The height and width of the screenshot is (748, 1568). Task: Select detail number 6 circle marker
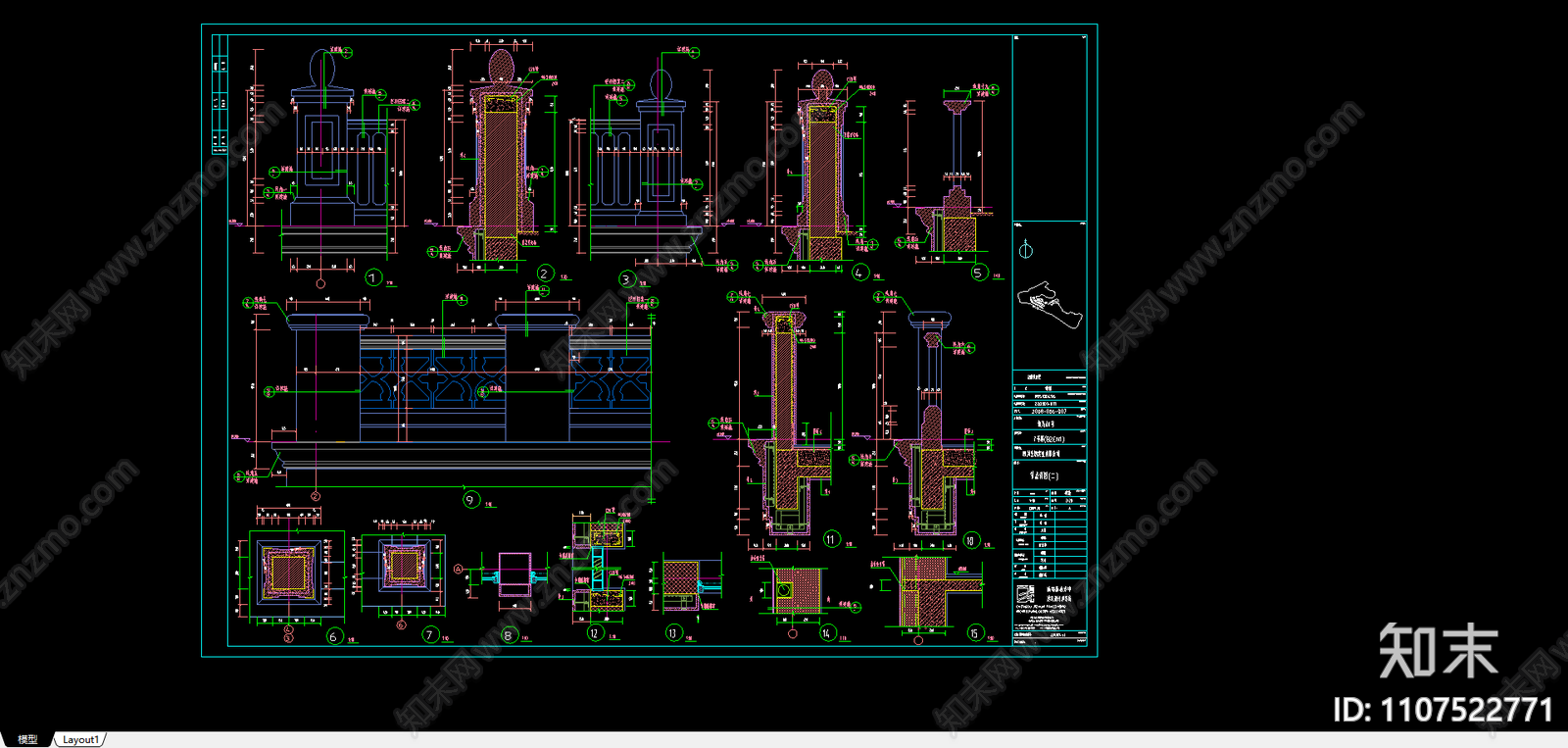[334, 636]
